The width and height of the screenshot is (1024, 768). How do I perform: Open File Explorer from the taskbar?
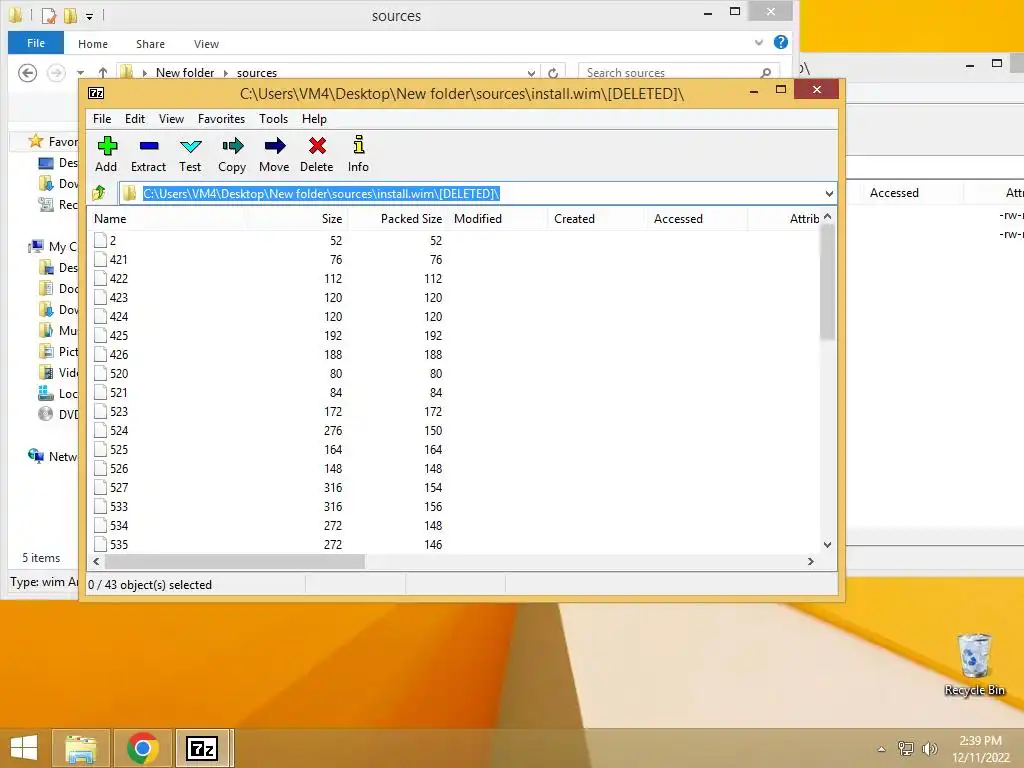click(80, 748)
